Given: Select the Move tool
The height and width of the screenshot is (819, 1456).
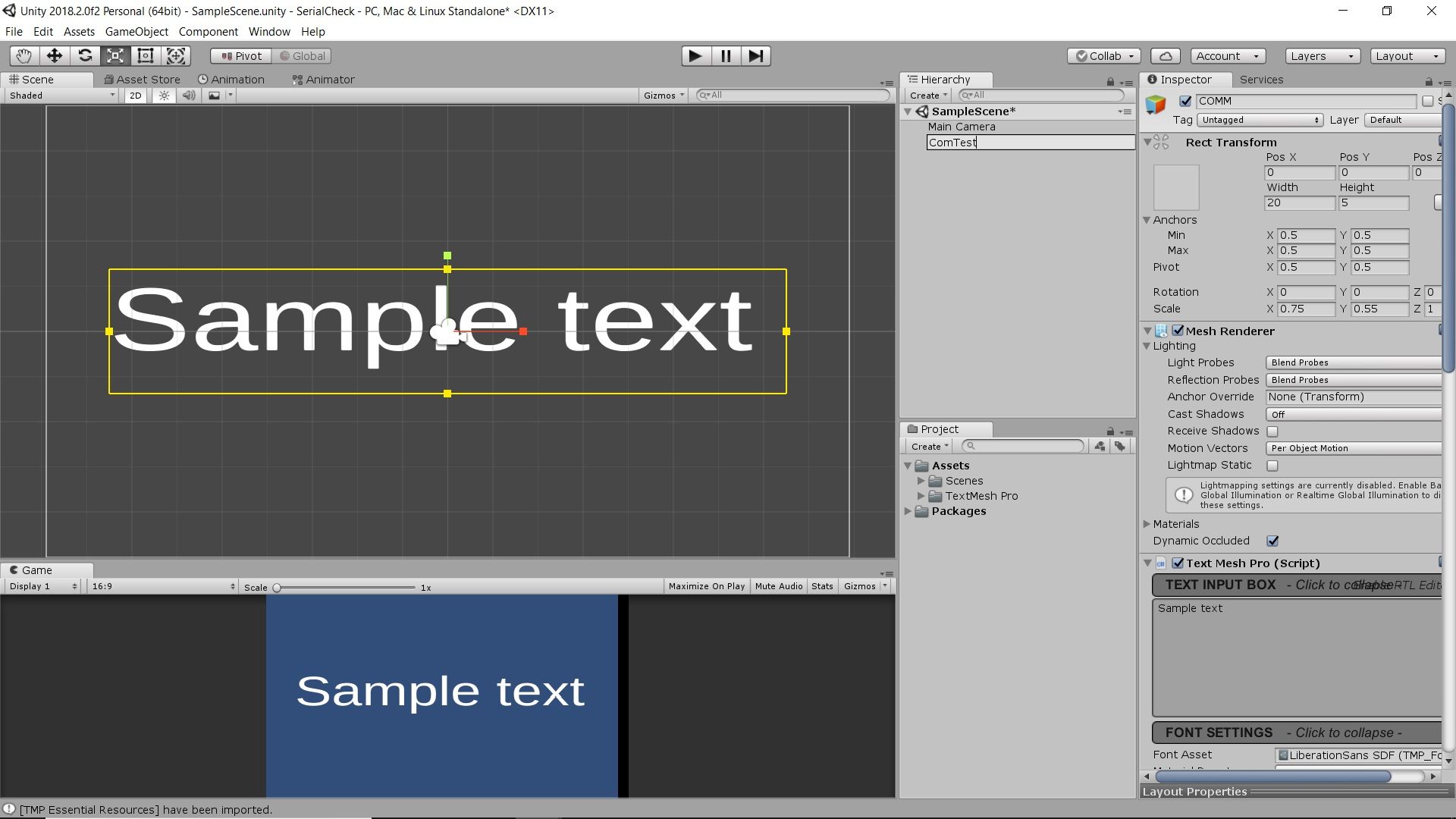Looking at the screenshot, I should click(x=53, y=55).
